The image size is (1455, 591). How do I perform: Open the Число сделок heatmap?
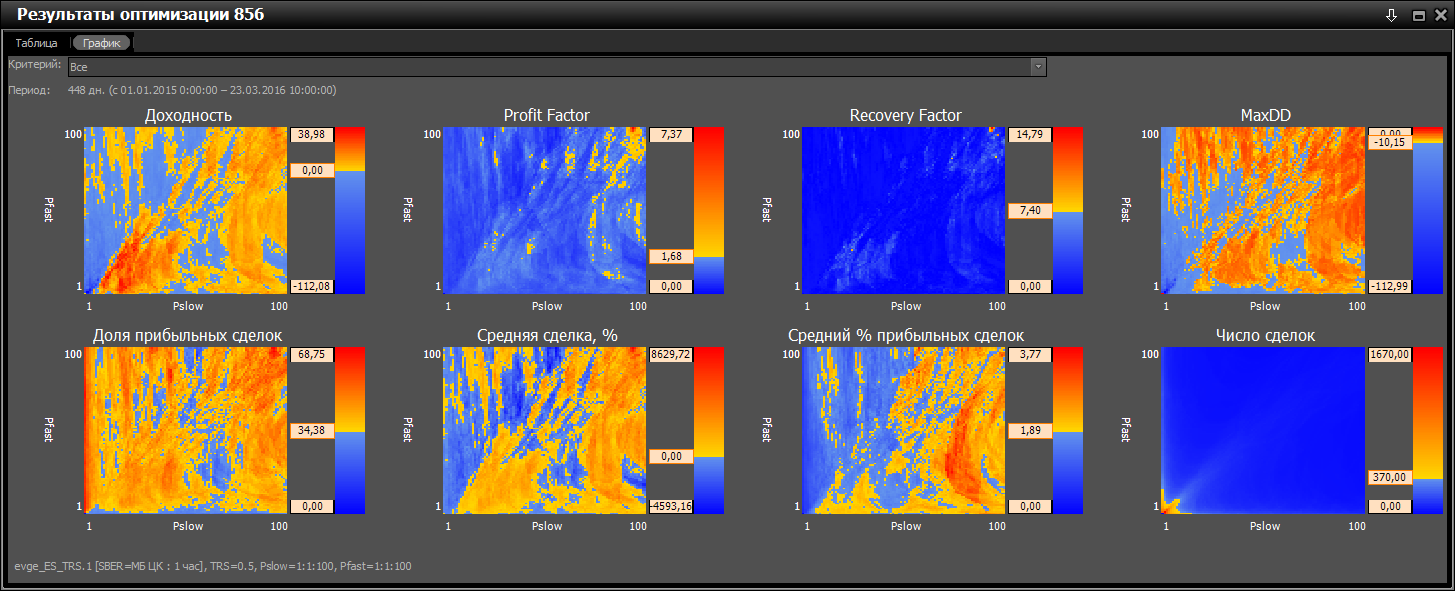tap(1263, 430)
